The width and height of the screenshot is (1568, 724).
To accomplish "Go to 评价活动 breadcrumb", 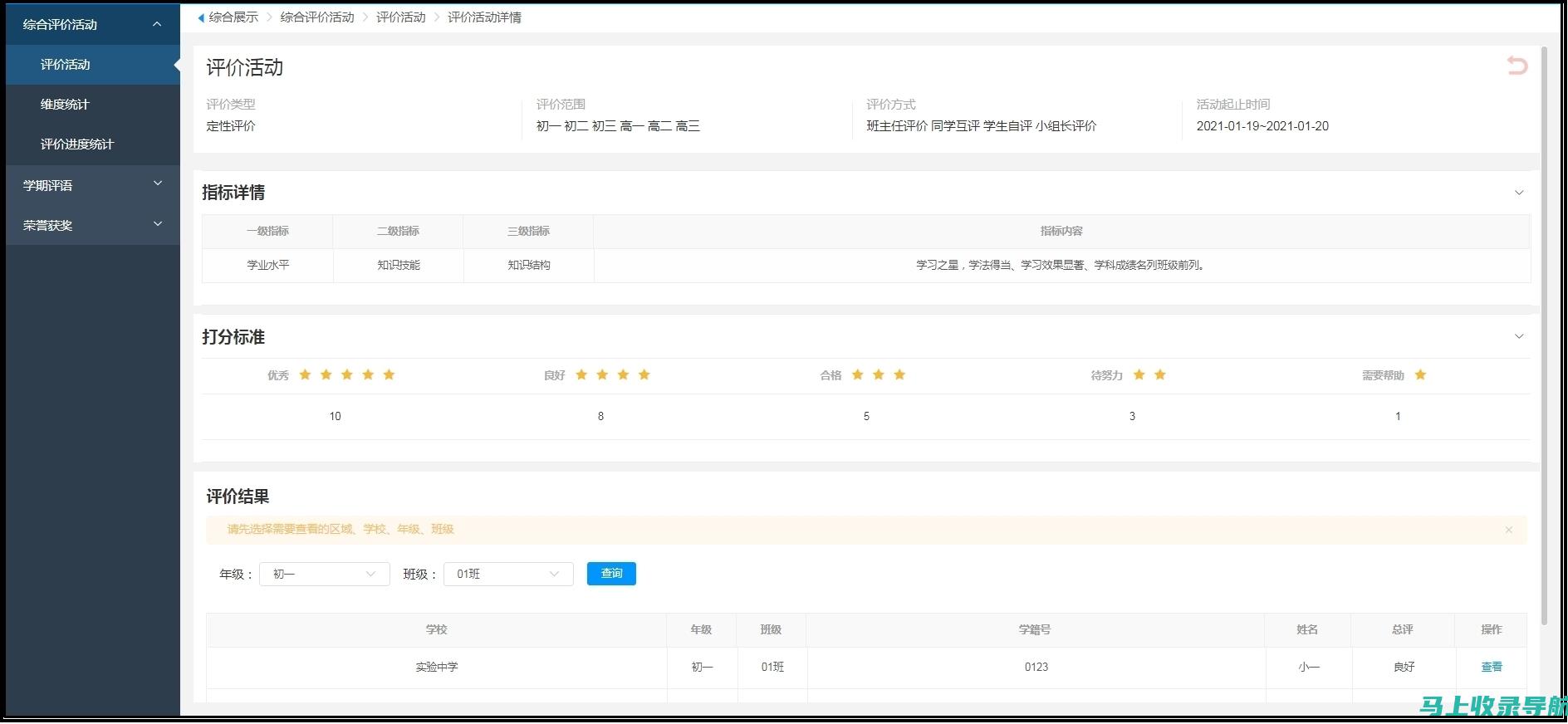I will 401,17.
